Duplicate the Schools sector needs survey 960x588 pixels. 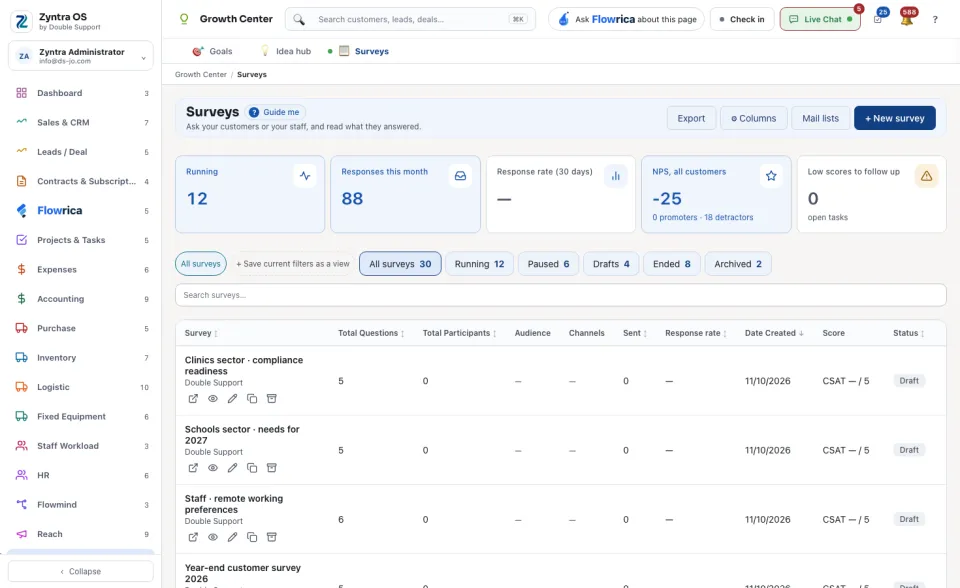point(252,468)
